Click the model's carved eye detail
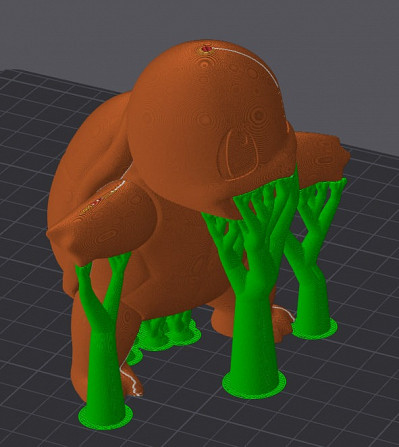Image resolution: width=399 pixels, height=447 pixels. [237, 154]
